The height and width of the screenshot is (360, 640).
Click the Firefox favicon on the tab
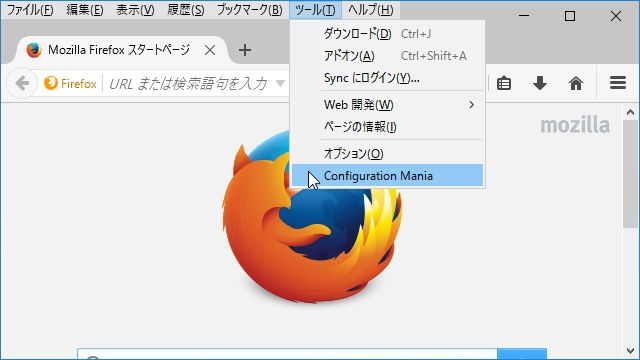click(34, 50)
